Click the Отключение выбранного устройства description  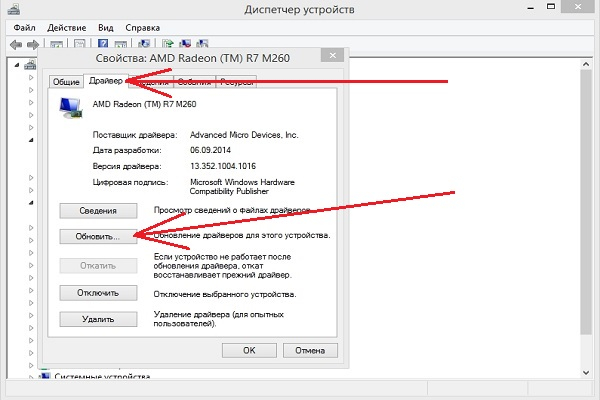(225, 294)
